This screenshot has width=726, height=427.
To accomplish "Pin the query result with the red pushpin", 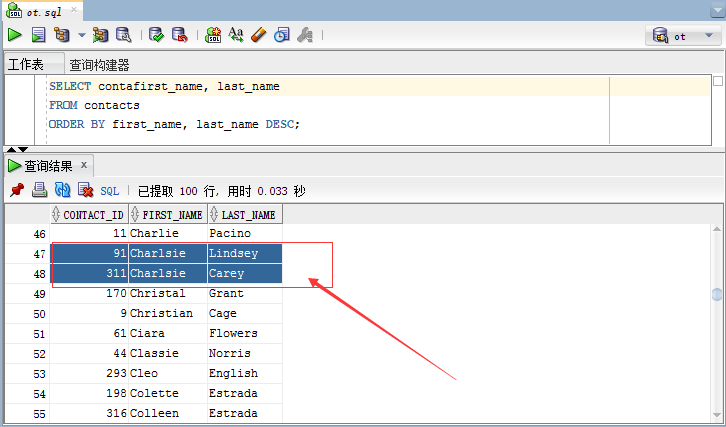I will (x=16, y=190).
